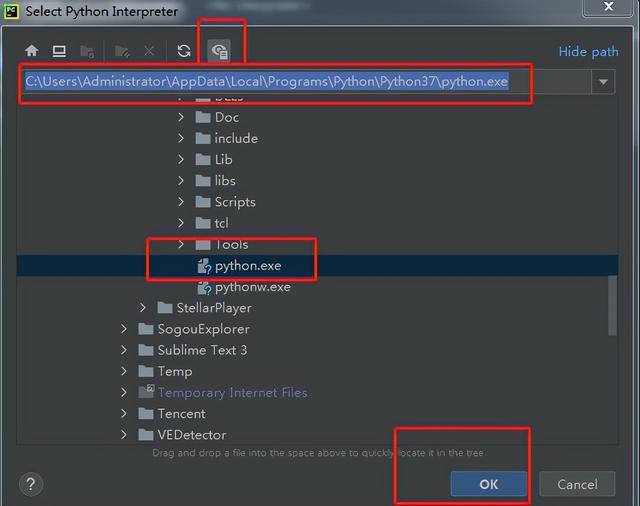
Task: Click the Temporary Internet Files folder icon
Action: click(x=146, y=392)
